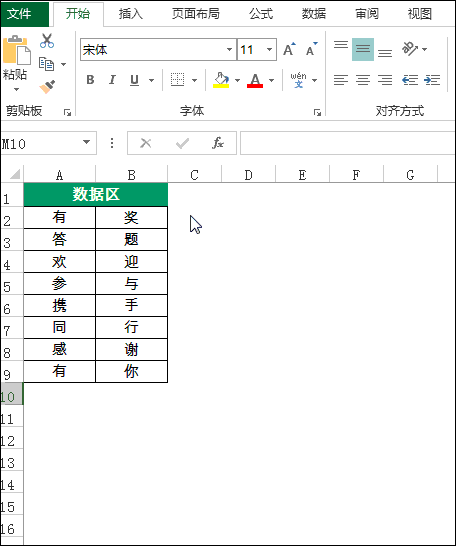Open the phonetic guide dropdown arrow
This screenshot has width=456, height=546.
tap(314, 80)
